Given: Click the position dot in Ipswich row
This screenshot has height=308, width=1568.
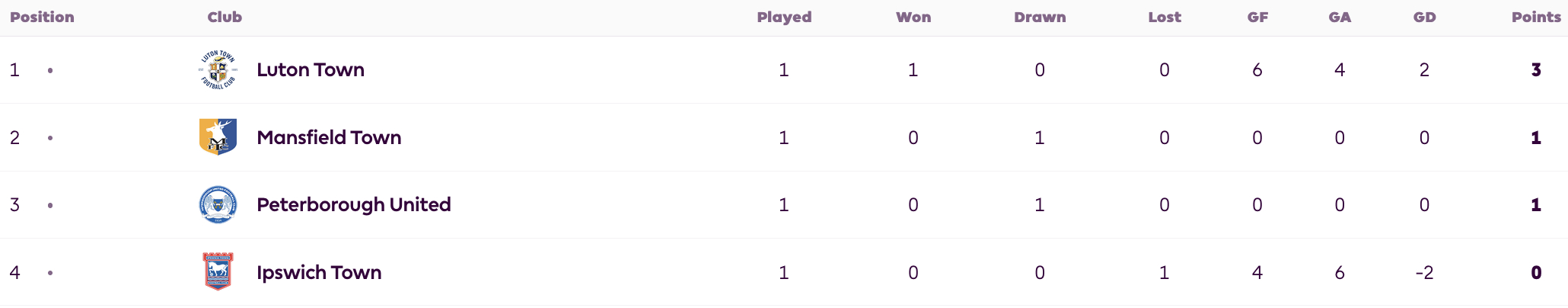Looking at the screenshot, I should [x=50, y=273].
